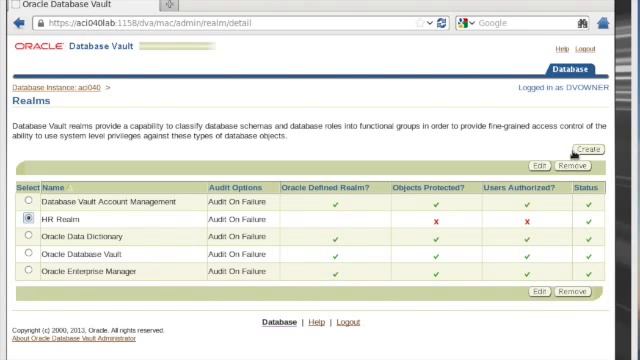Click Oracle Enterprise Manager name text
This screenshot has height=360, width=640.
click(x=89, y=271)
